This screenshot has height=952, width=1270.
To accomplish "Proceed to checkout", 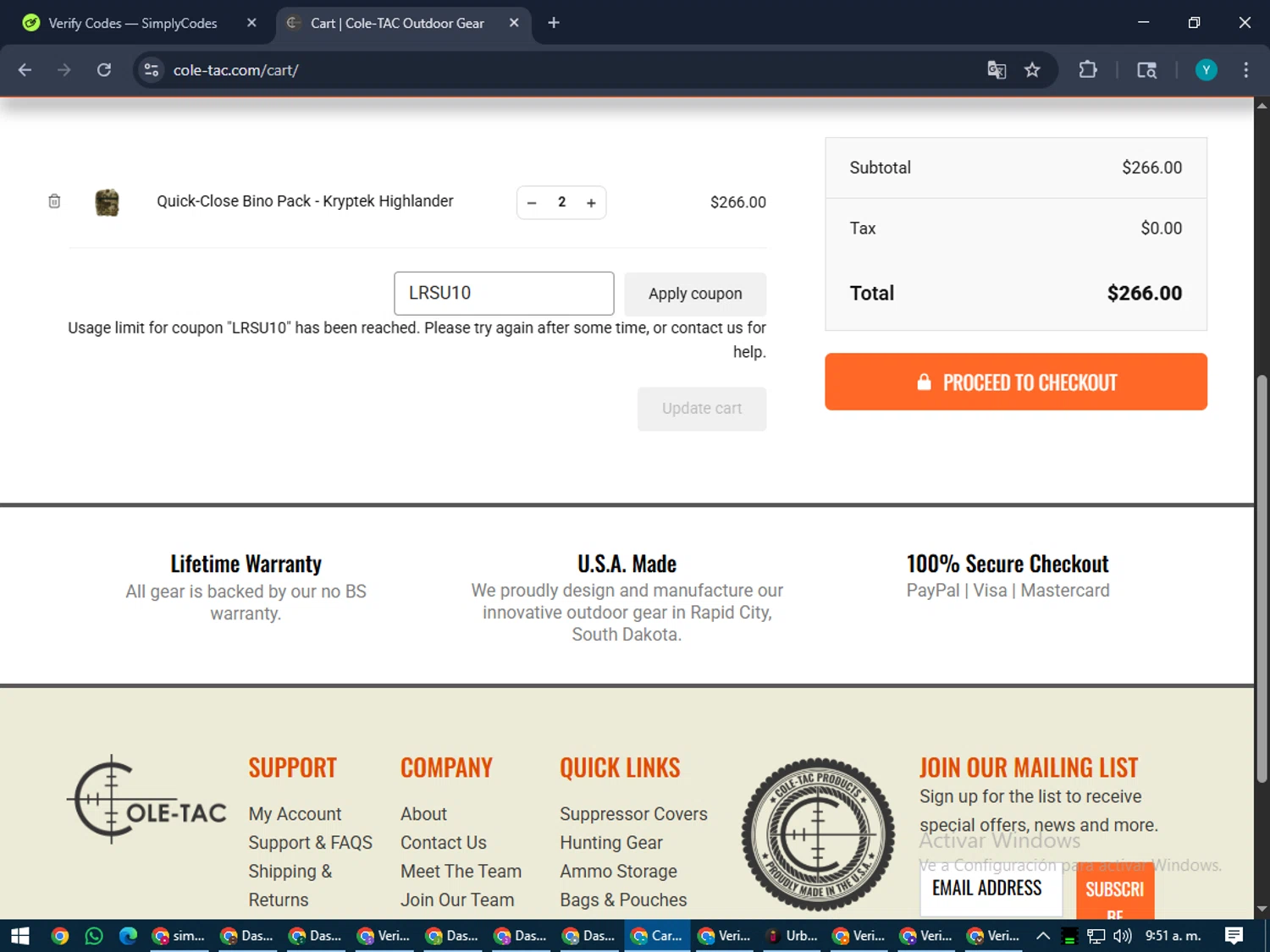I will 1016,382.
